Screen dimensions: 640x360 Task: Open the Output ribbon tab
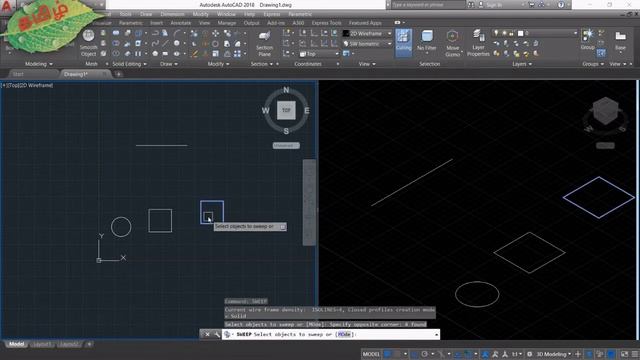pos(251,23)
